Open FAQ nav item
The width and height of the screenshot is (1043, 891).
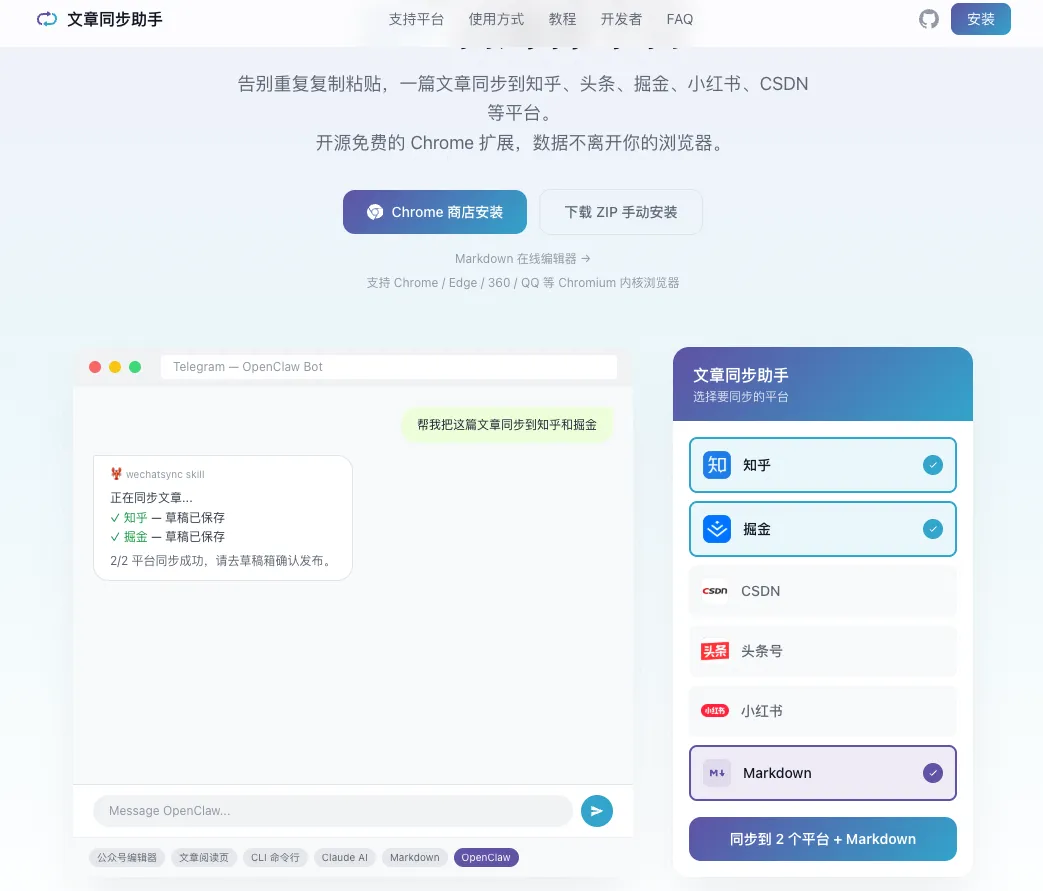(680, 19)
